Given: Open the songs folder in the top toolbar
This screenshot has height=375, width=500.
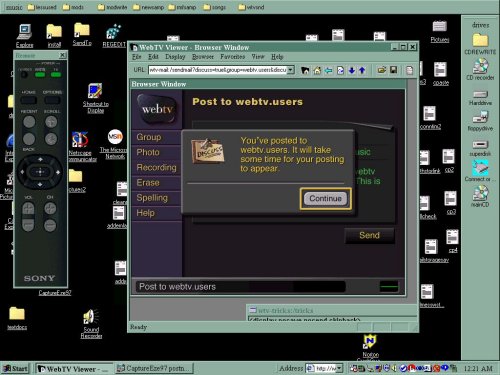Looking at the screenshot, I should click(x=215, y=7).
